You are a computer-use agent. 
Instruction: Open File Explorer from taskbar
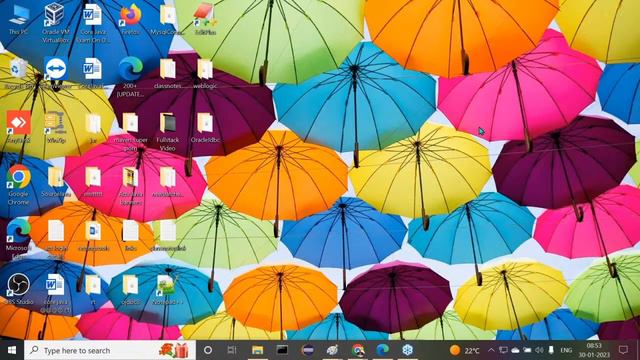coord(257,350)
